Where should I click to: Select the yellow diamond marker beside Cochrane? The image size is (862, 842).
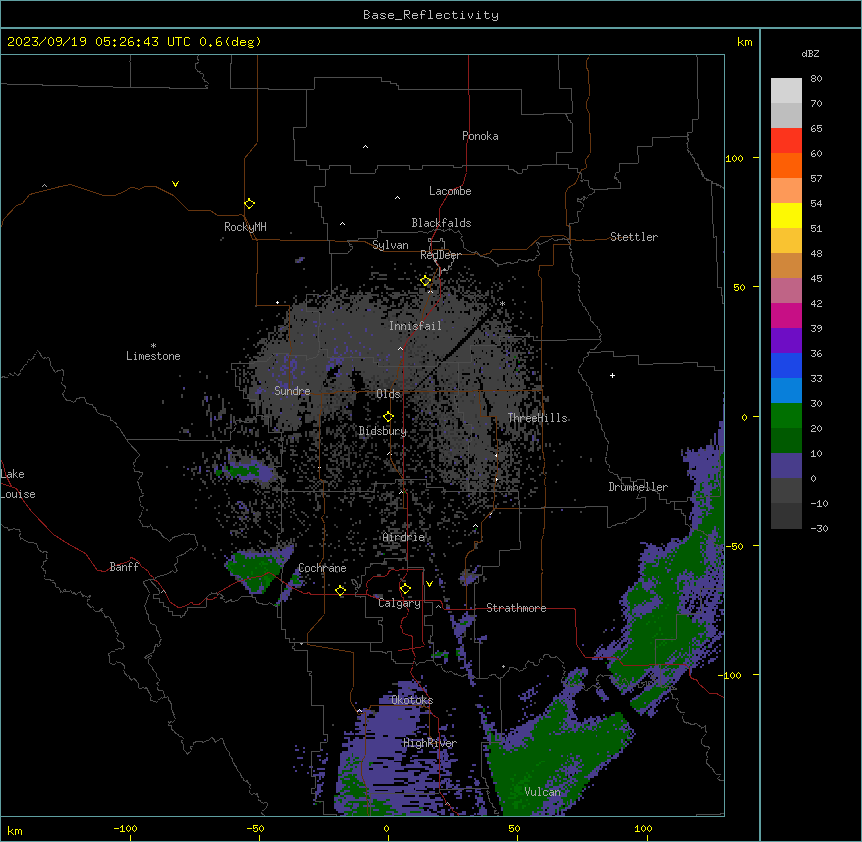click(340, 591)
